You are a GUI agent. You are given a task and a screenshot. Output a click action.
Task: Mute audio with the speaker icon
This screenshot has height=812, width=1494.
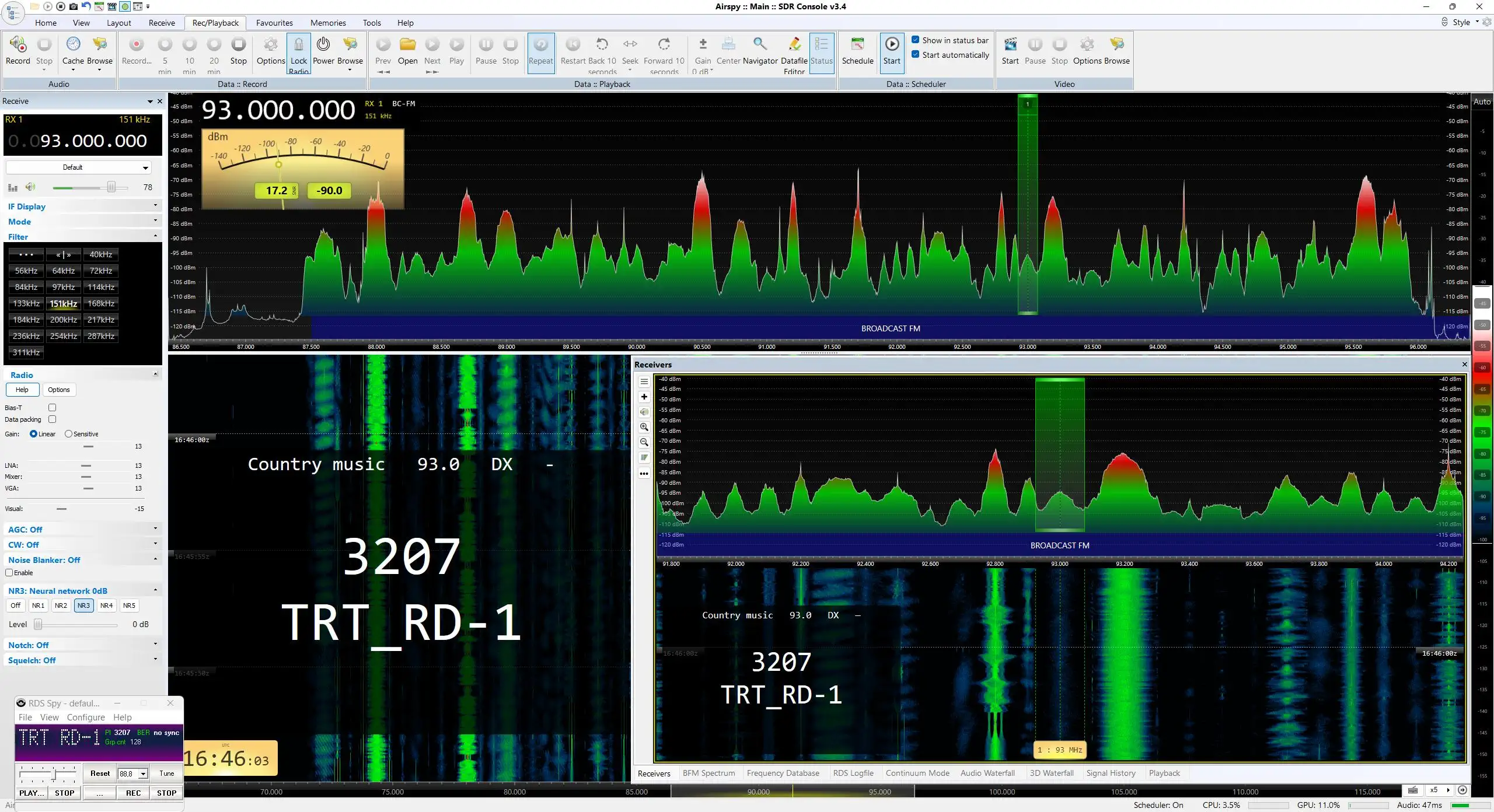30,187
